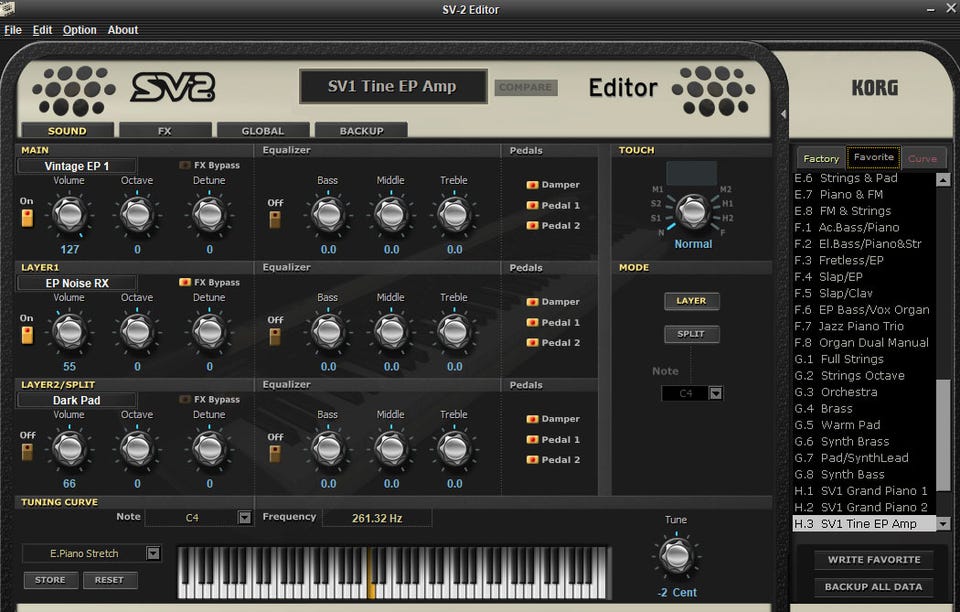Click the LAYER1 Equalizer Middle knob
This screenshot has height=612, width=960.
point(391,331)
